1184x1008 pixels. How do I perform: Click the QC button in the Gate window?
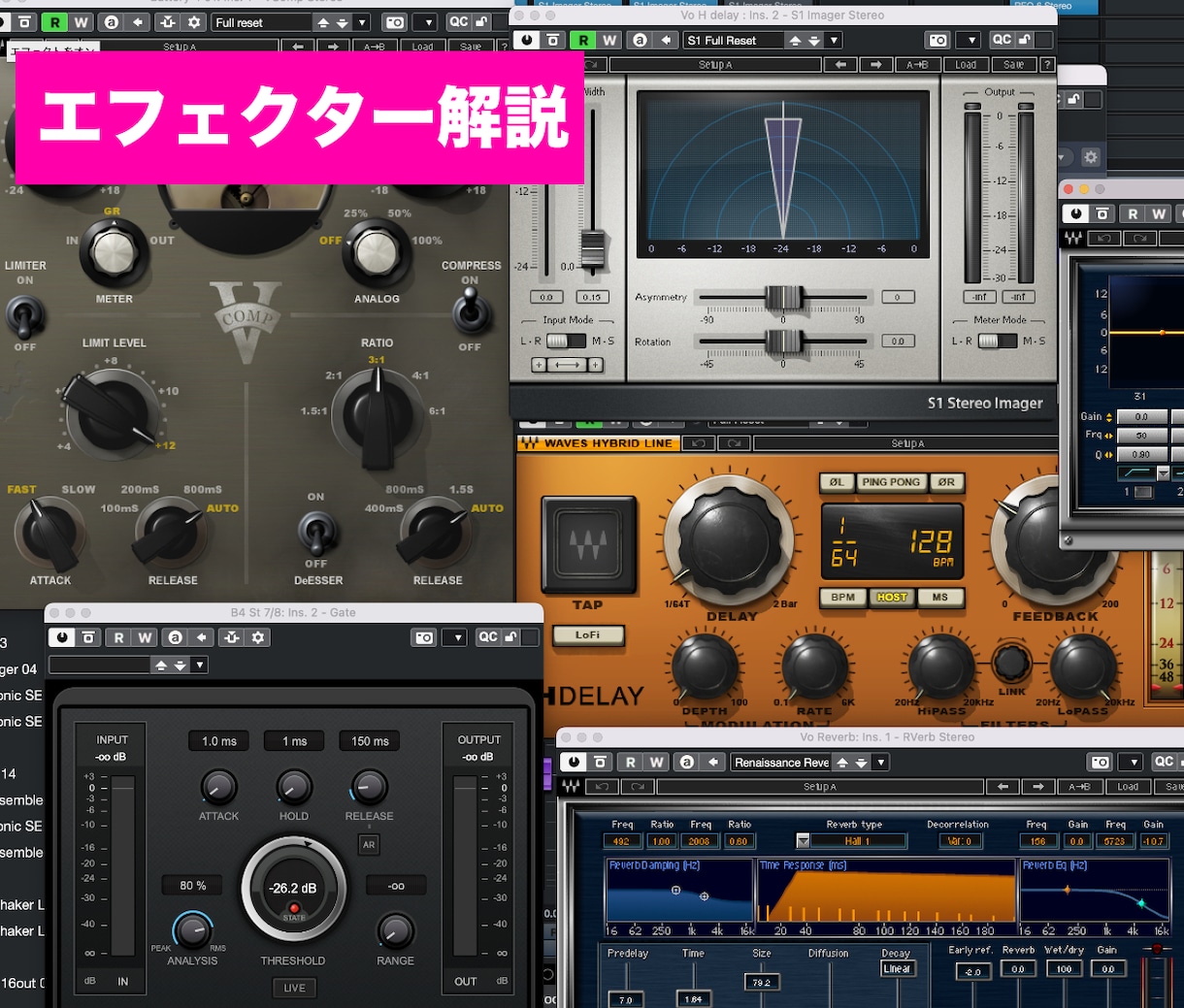(488, 637)
